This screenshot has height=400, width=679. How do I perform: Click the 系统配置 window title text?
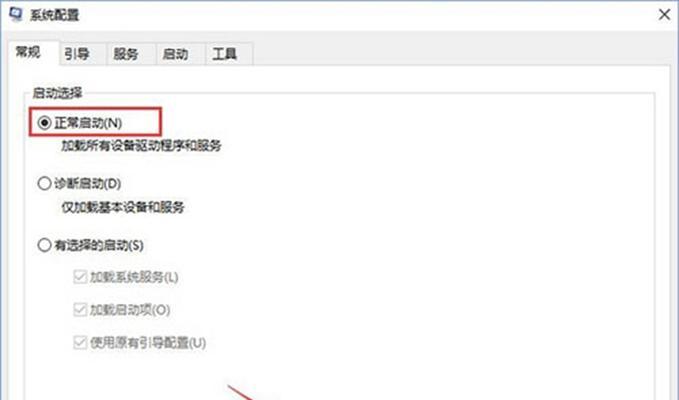55,15
